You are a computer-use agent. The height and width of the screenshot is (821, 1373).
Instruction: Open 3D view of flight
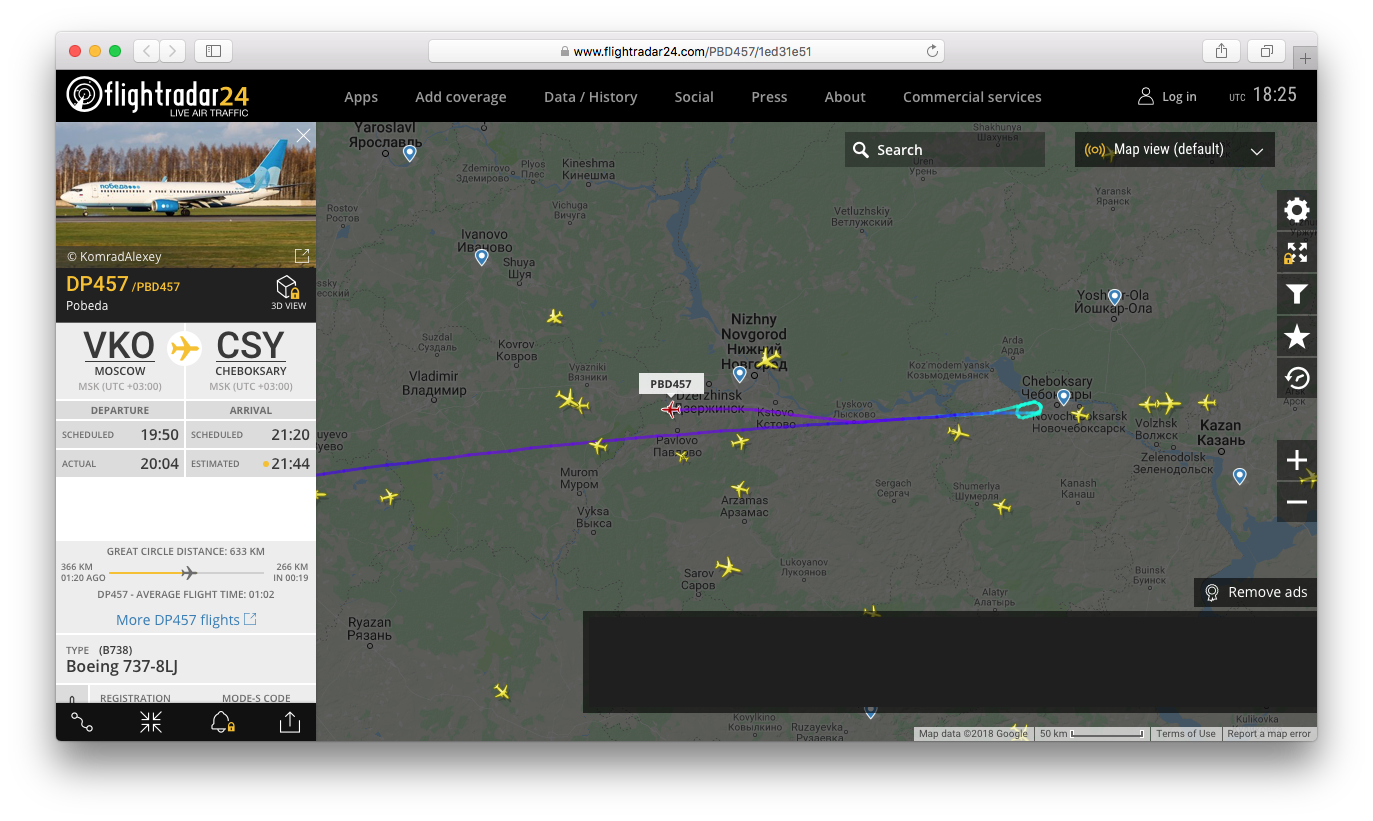(288, 292)
